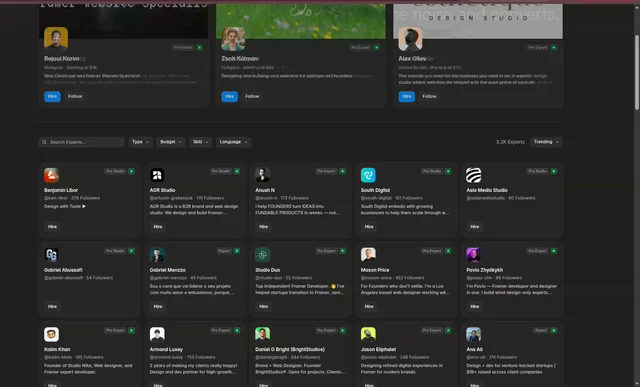Open Armand Luxey's profile avatar
Image resolution: width=640 pixels, height=387 pixels.
click(157, 334)
